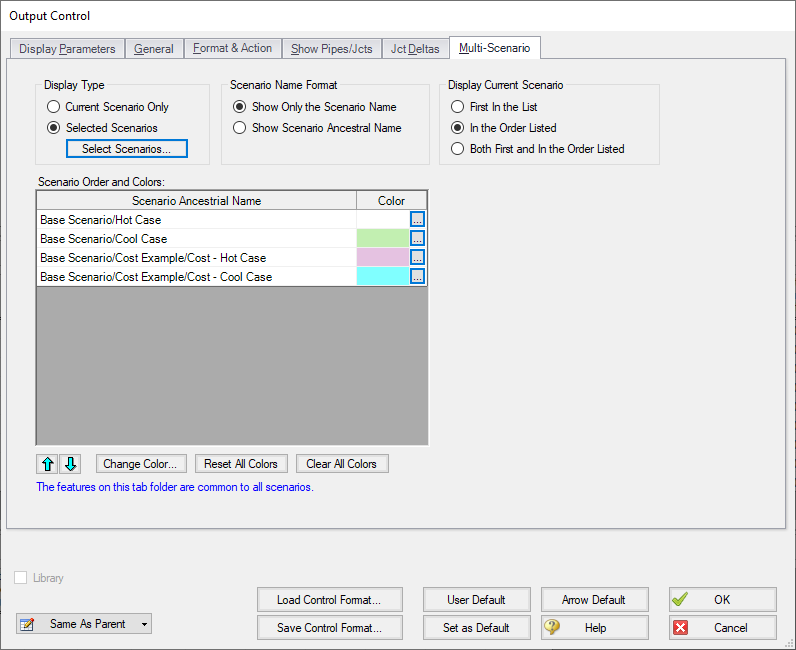Click Scenario Ancestrial Name column header

(196, 201)
